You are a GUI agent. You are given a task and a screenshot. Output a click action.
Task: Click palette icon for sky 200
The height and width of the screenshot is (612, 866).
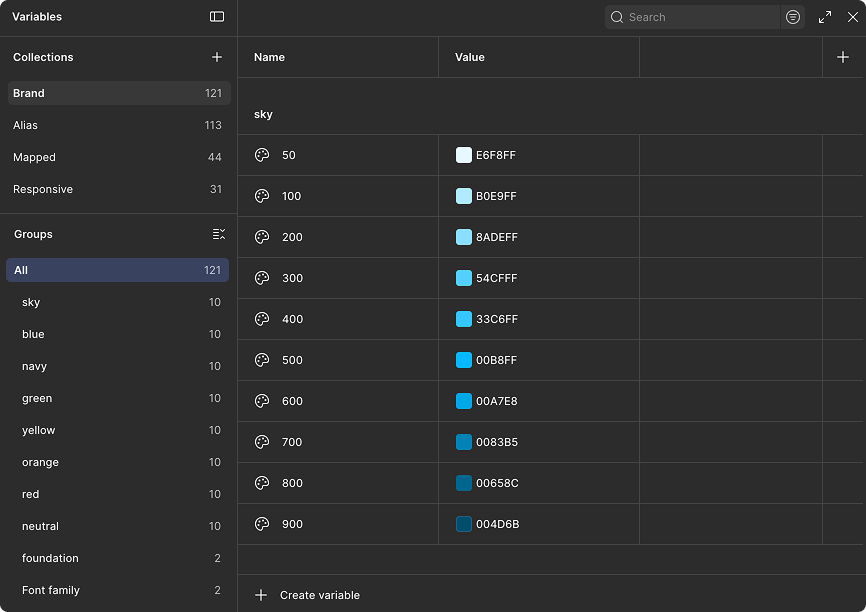point(262,237)
